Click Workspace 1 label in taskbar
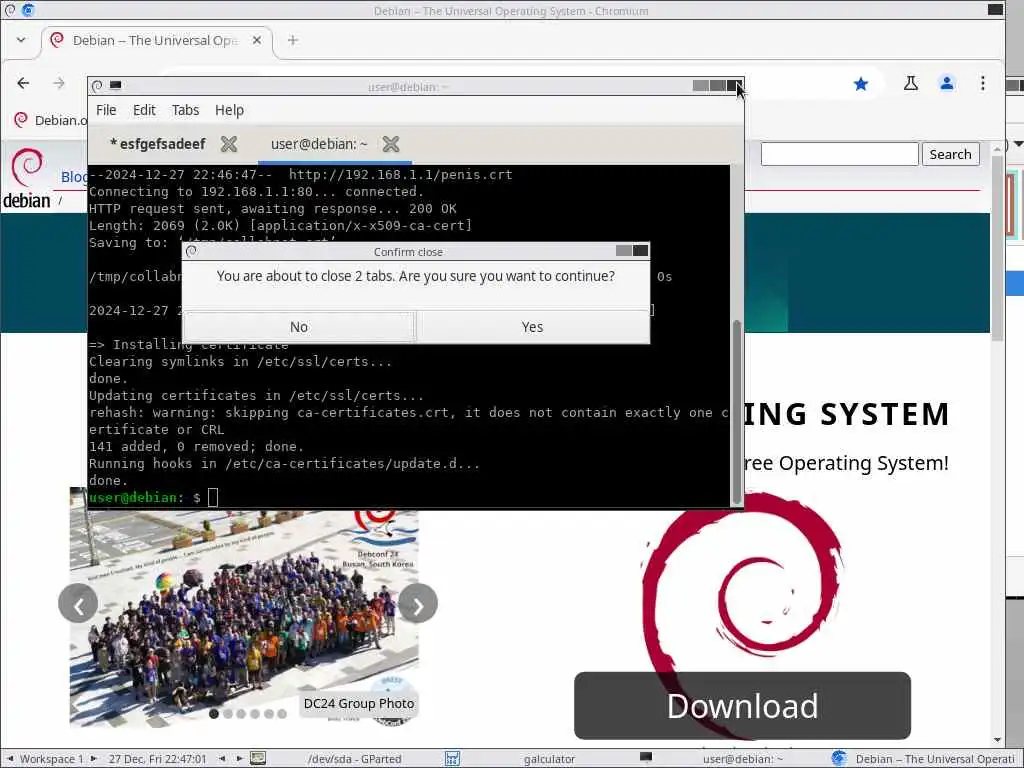The width and height of the screenshot is (1024, 768). (52, 759)
